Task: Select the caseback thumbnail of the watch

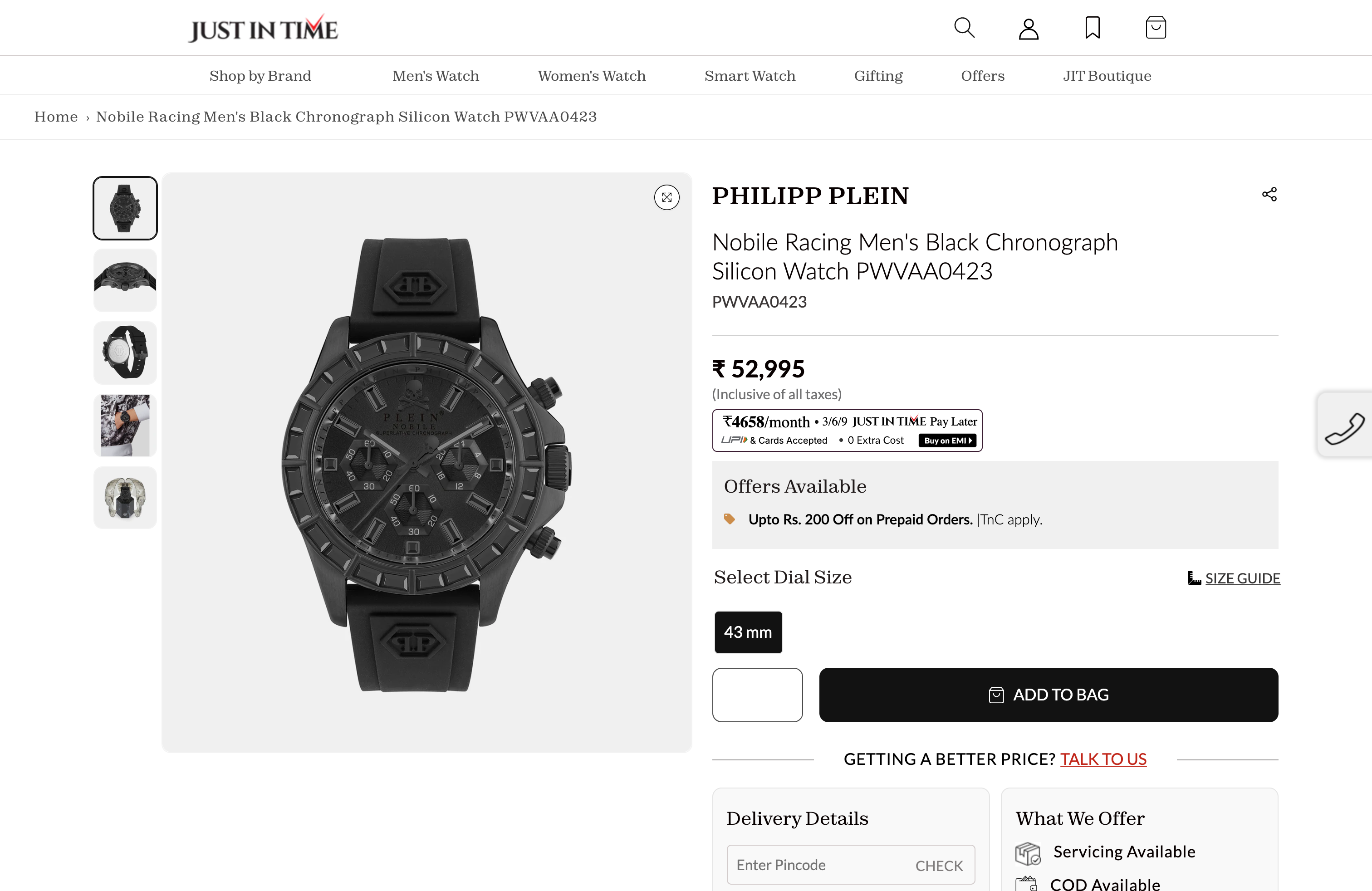Action: pyautogui.click(x=124, y=352)
